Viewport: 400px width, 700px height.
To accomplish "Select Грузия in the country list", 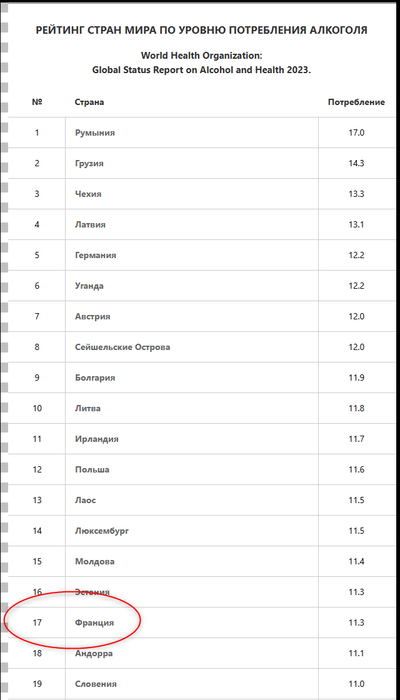I will pos(89,163).
